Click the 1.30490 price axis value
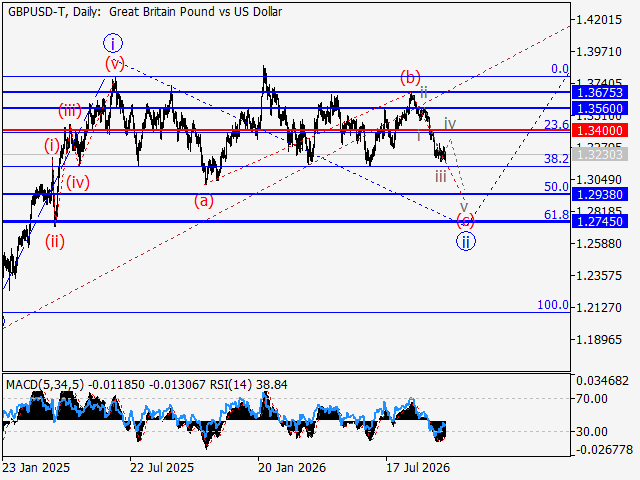Image resolution: width=640 pixels, height=480 pixels. (x=599, y=180)
